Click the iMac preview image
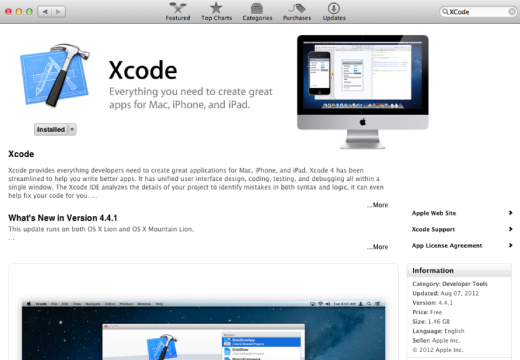This screenshot has width=520, height=360. (x=363, y=92)
